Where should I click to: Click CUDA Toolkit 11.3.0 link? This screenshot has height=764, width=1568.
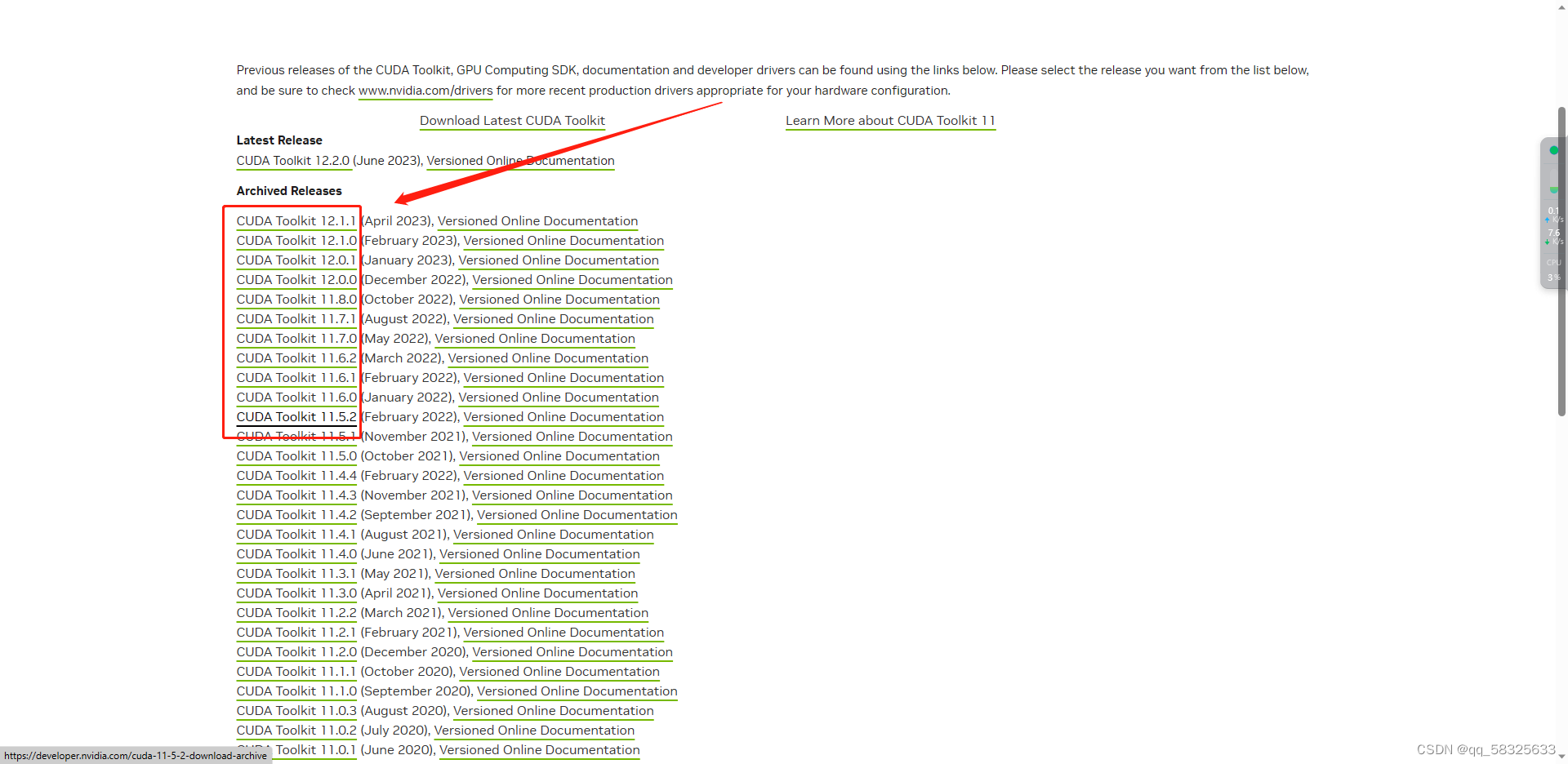click(296, 593)
